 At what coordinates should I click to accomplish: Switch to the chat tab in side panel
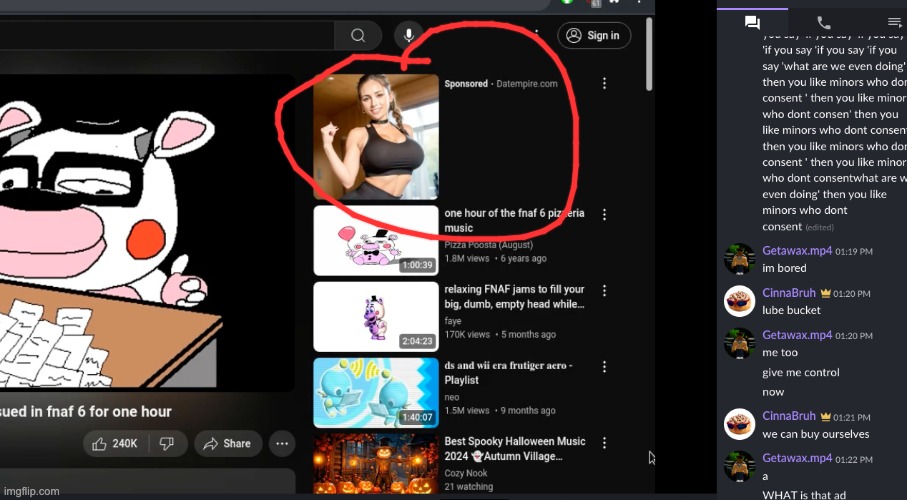coord(752,23)
